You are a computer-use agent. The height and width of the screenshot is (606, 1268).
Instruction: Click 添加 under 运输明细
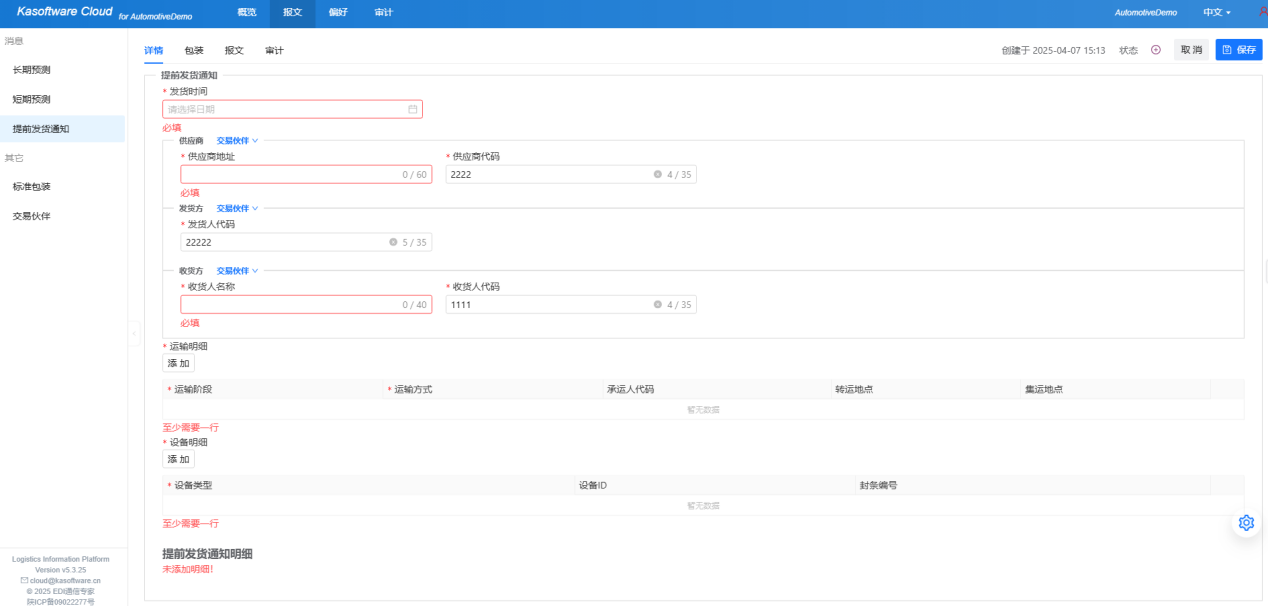[x=178, y=363]
